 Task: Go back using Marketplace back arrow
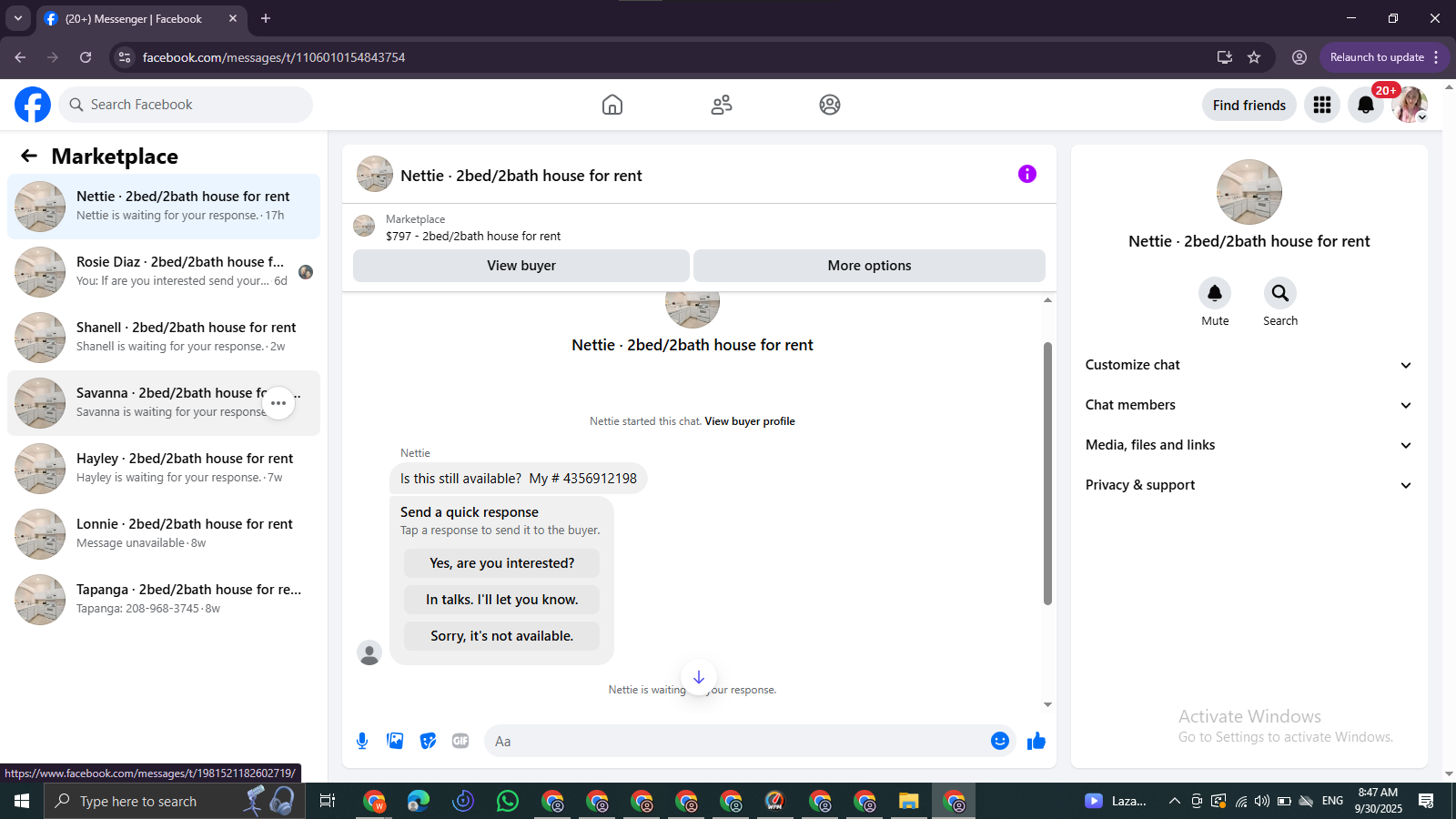pos(29,156)
